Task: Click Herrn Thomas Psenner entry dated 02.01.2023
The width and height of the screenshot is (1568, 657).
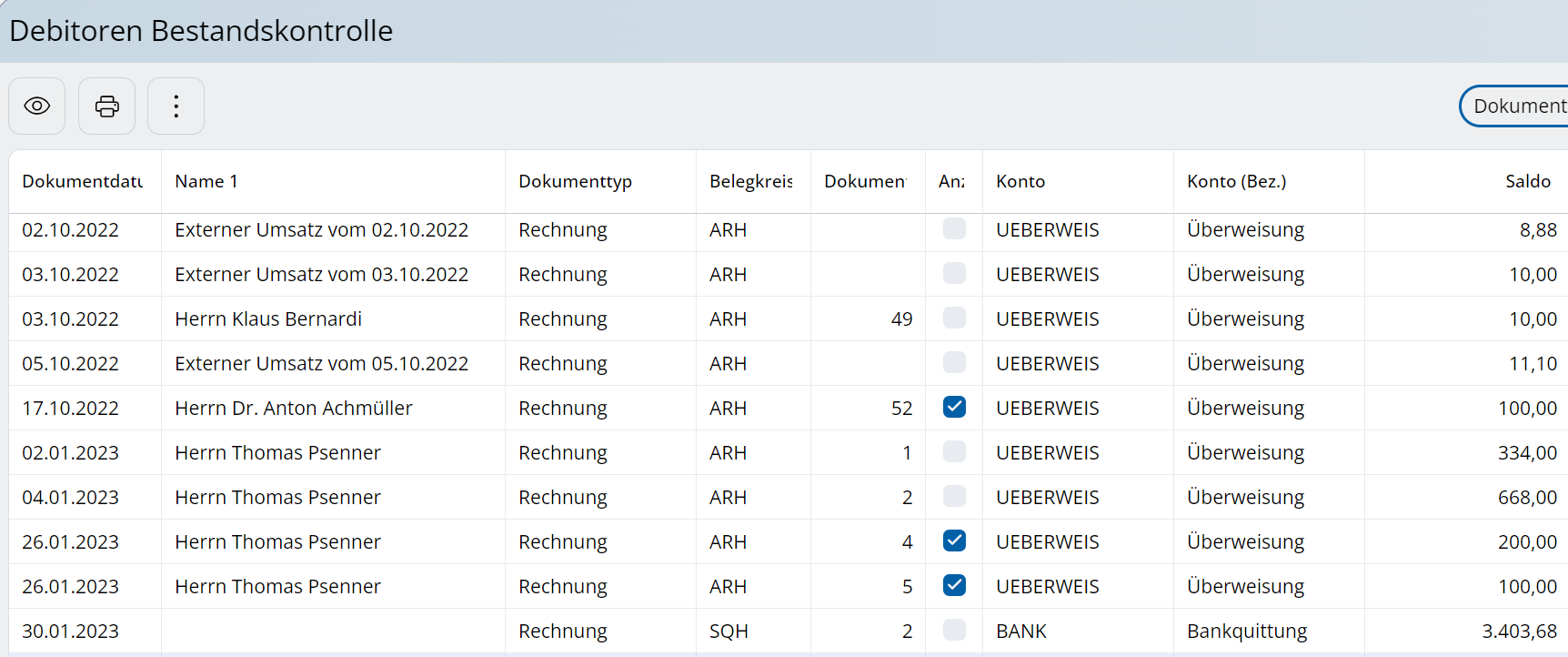Action: 277,453
